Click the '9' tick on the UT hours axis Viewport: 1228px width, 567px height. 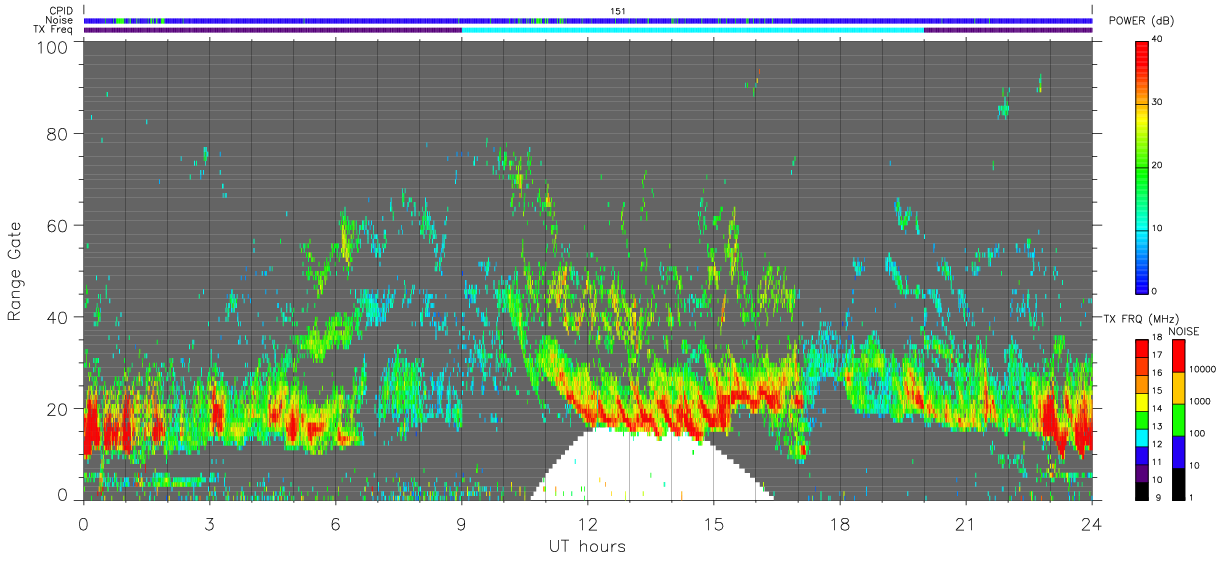point(462,523)
